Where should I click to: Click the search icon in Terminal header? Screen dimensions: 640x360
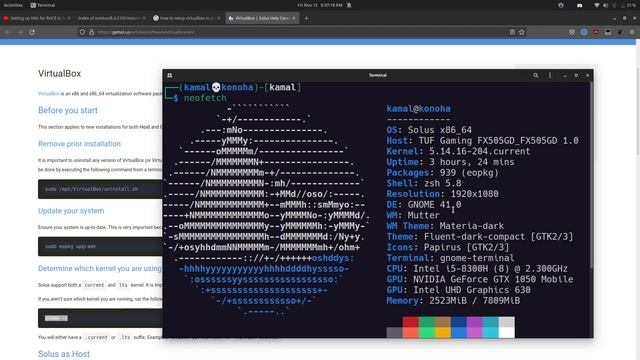click(x=536, y=76)
